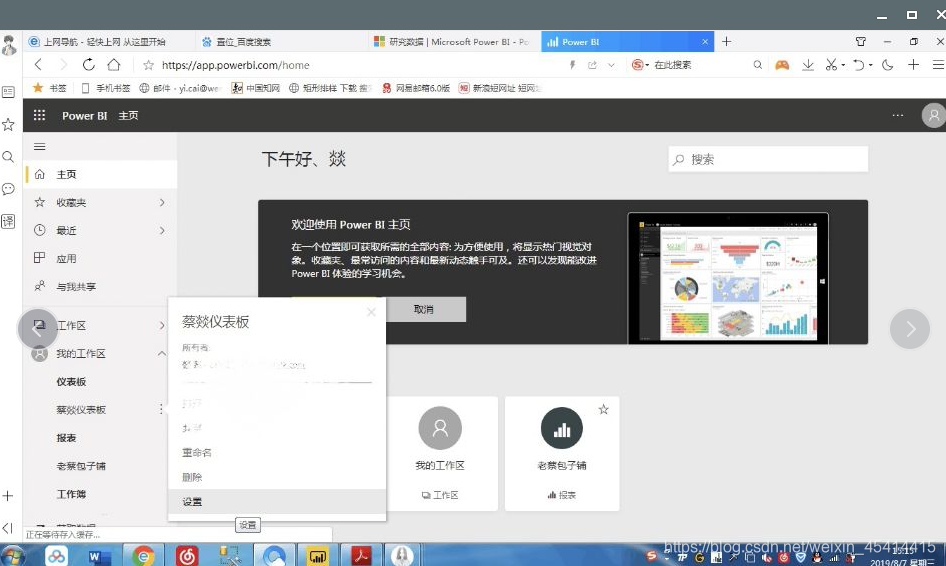Click the browser search magnifier icon

click(x=757, y=65)
